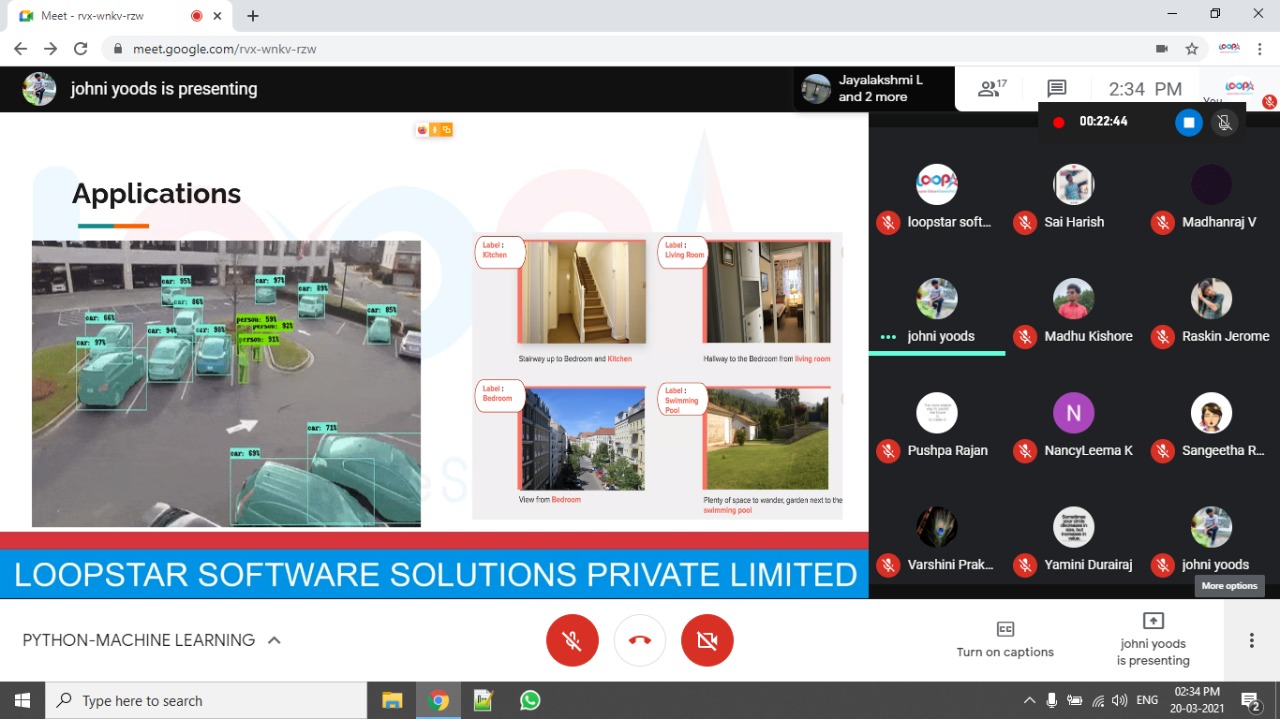Toggle recorder microphone mute
This screenshot has width=1280, height=719.
(1223, 122)
